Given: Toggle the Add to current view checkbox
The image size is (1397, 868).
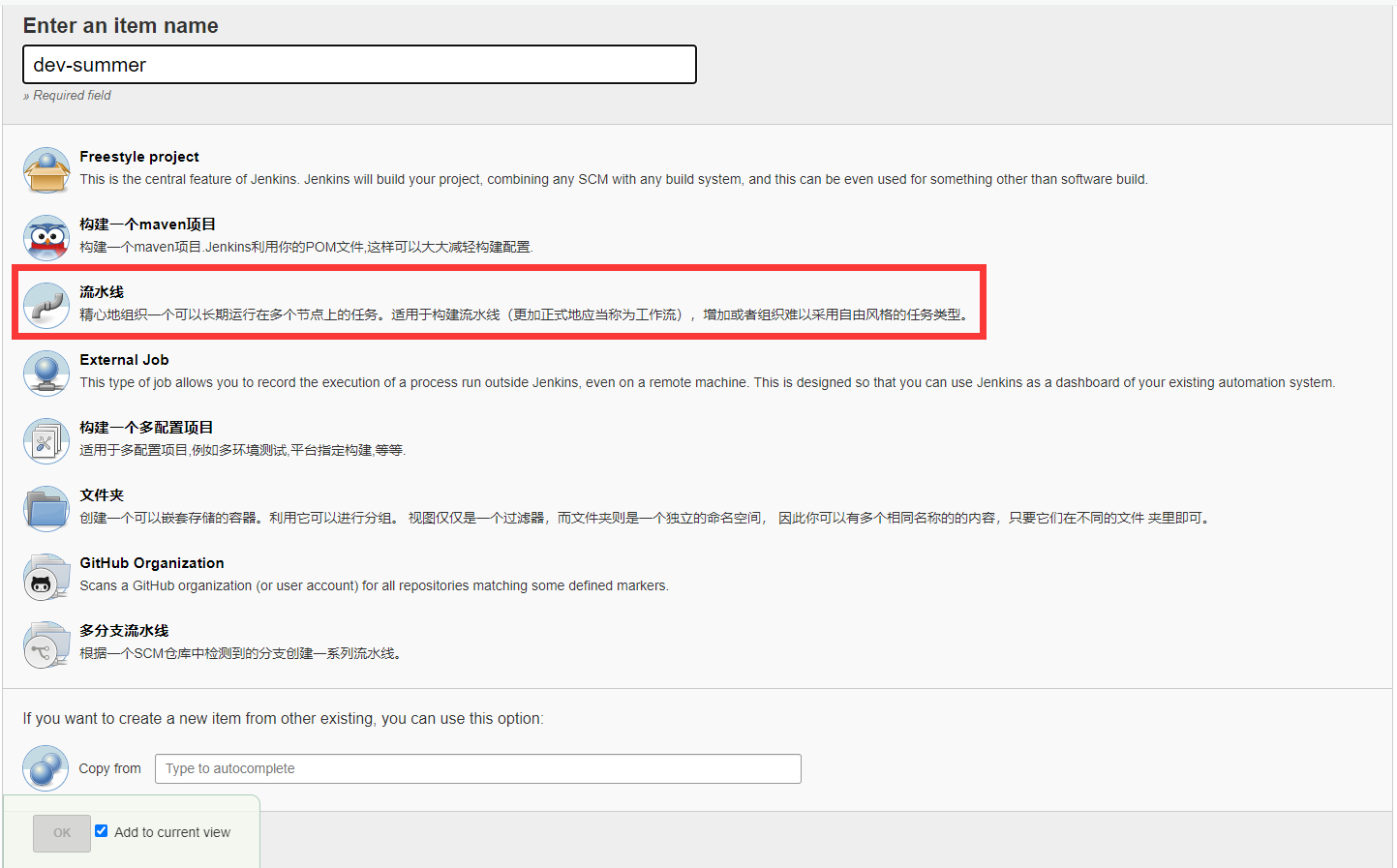Looking at the screenshot, I should [101, 831].
